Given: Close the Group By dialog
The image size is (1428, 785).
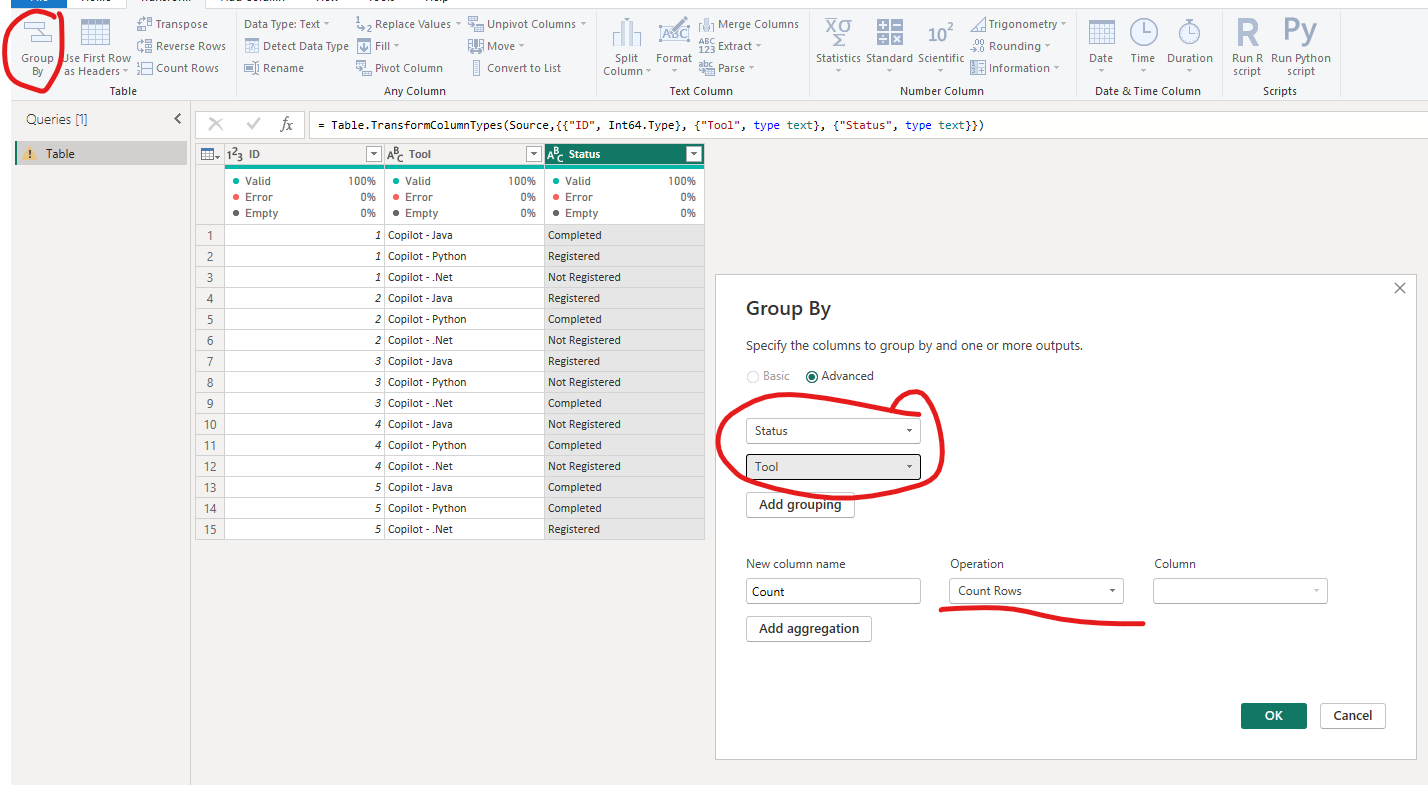Looking at the screenshot, I should pos(1399,288).
